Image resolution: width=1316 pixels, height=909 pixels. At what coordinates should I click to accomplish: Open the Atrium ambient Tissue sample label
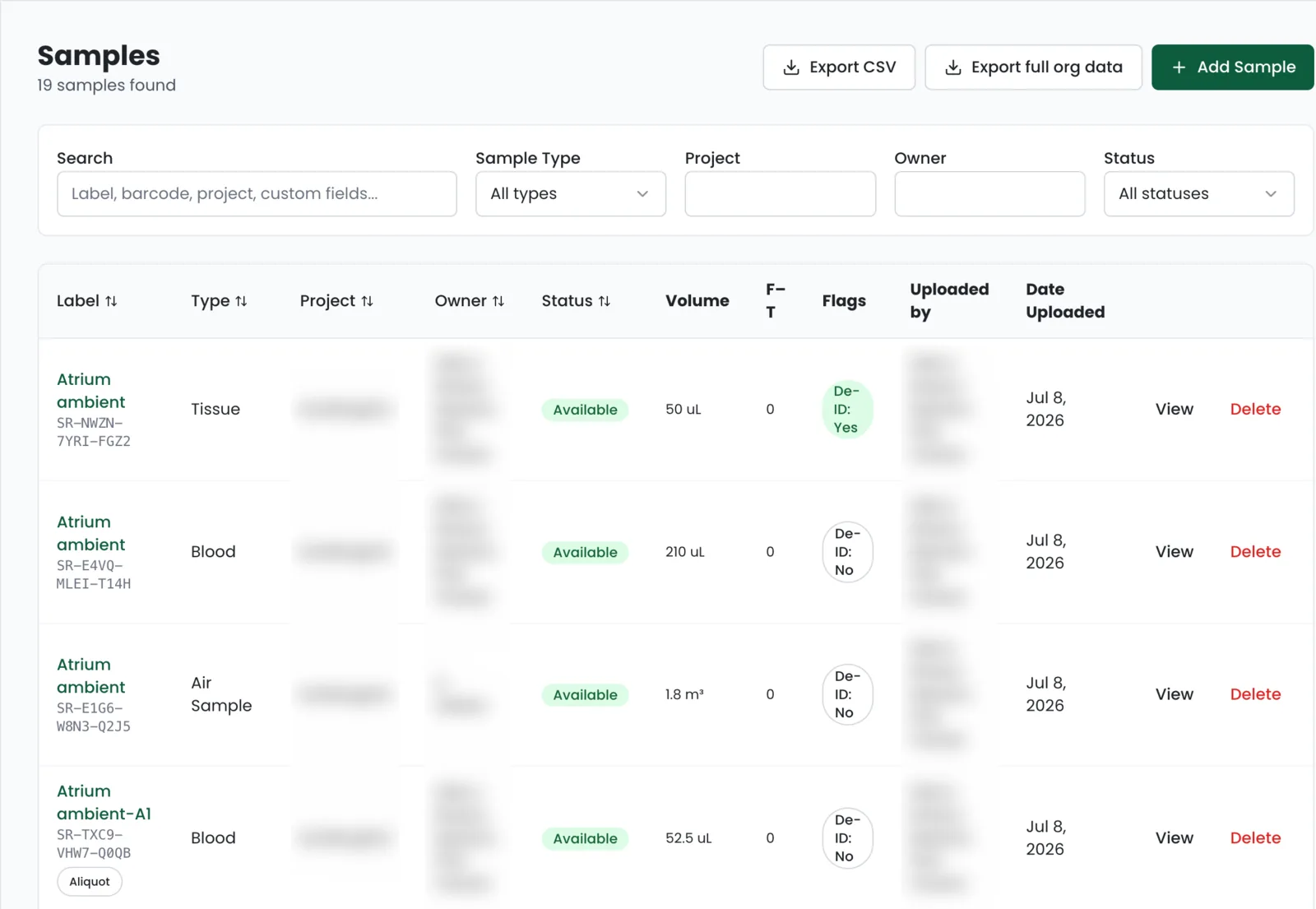click(x=90, y=391)
